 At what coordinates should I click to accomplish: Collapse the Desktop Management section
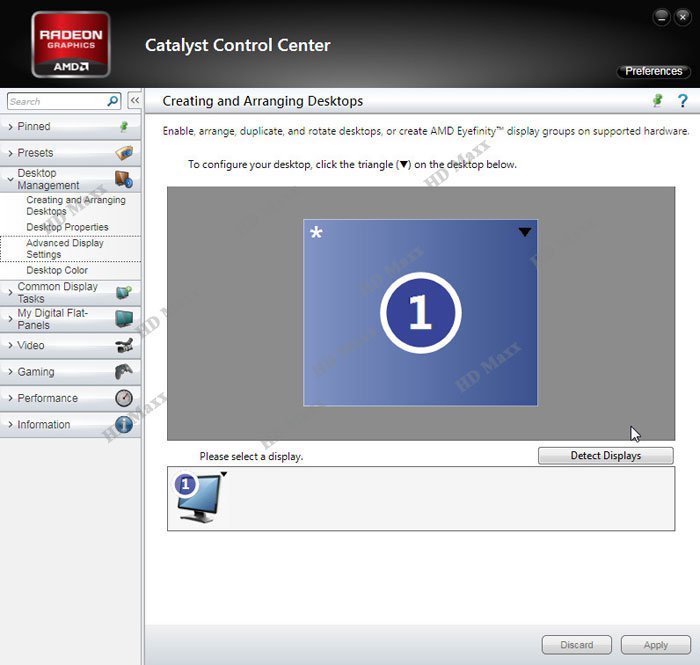click(71, 179)
